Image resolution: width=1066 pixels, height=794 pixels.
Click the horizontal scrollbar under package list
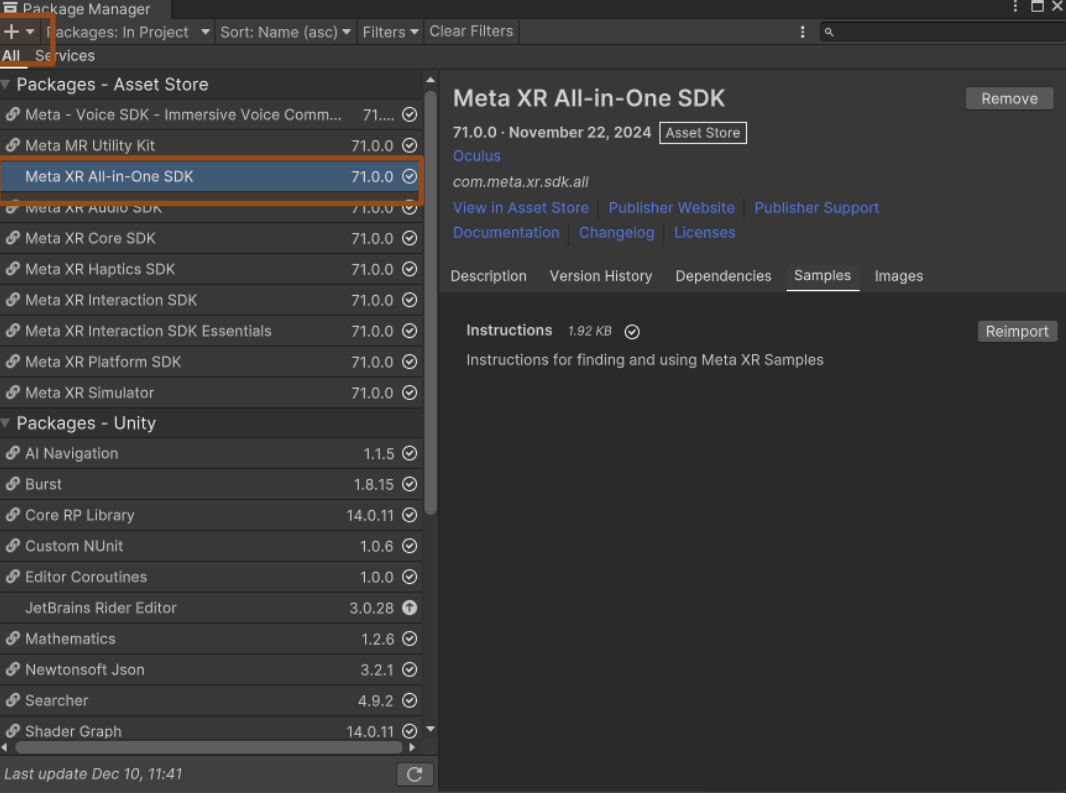(210, 747)
